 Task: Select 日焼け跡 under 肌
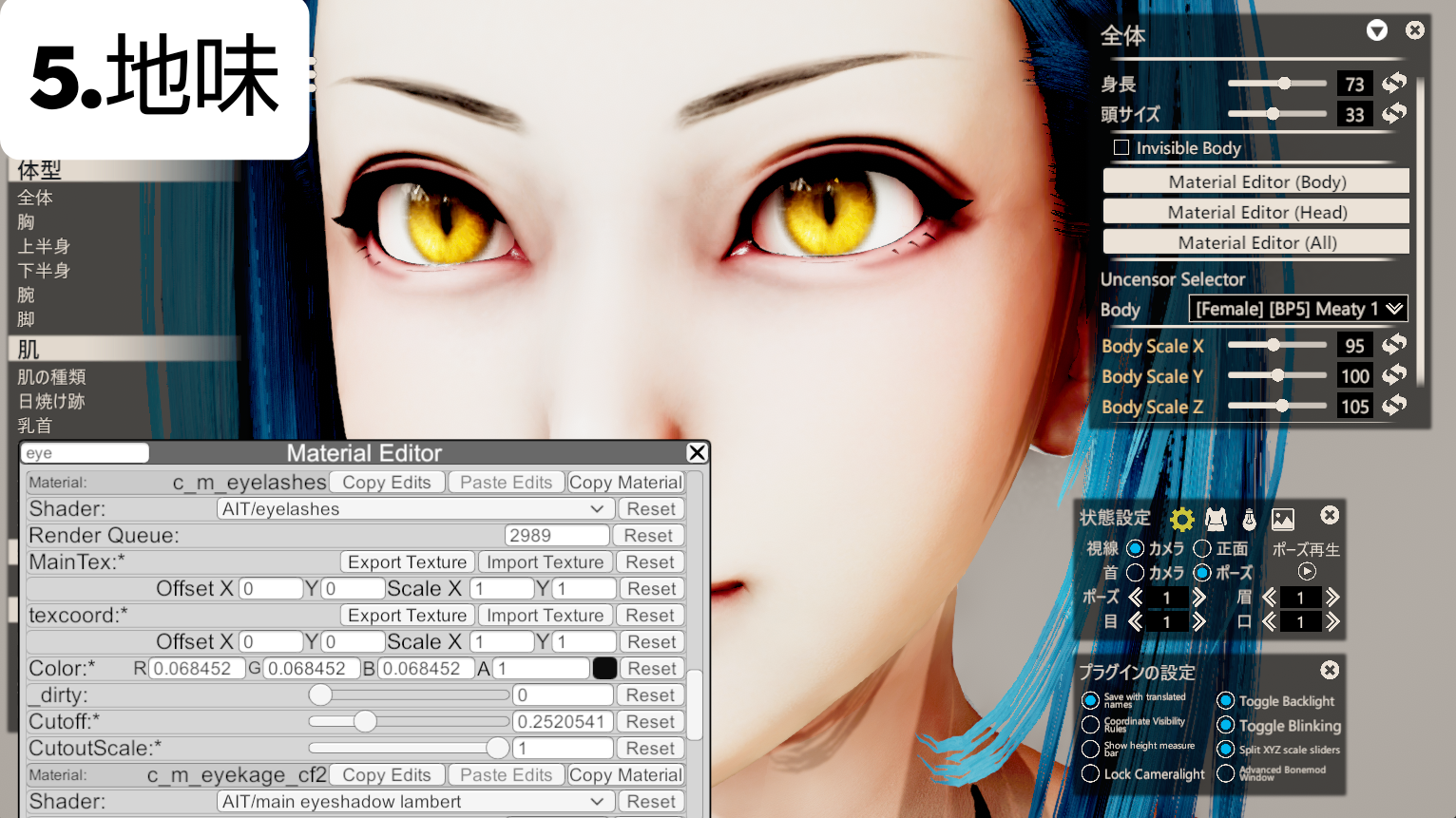[x=51, y=401]
